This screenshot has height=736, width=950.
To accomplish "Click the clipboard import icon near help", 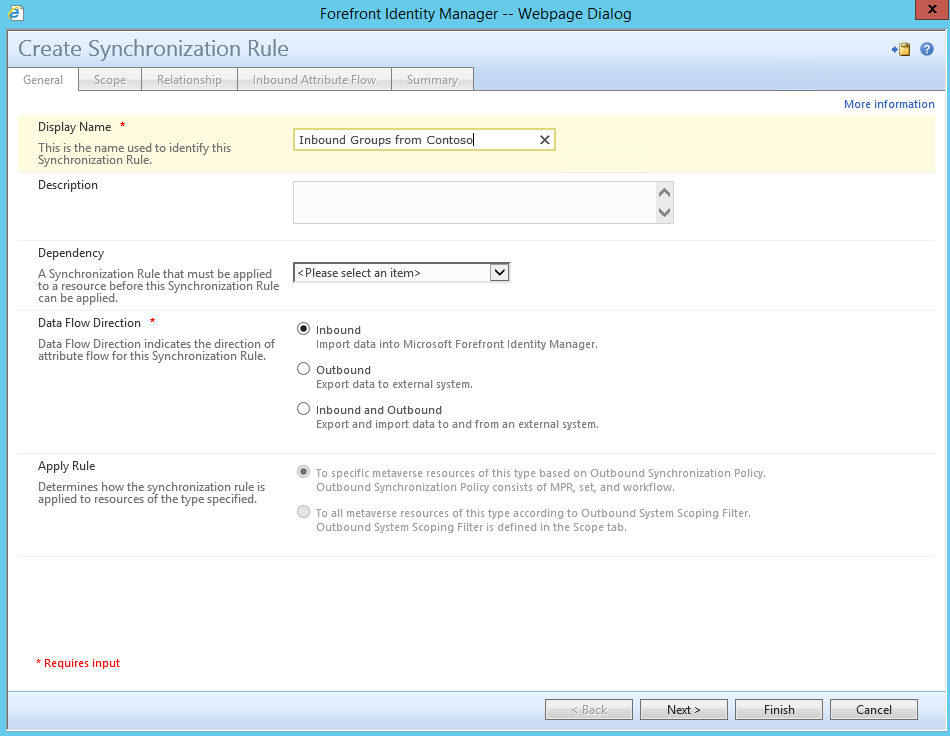I will point(901,50).
